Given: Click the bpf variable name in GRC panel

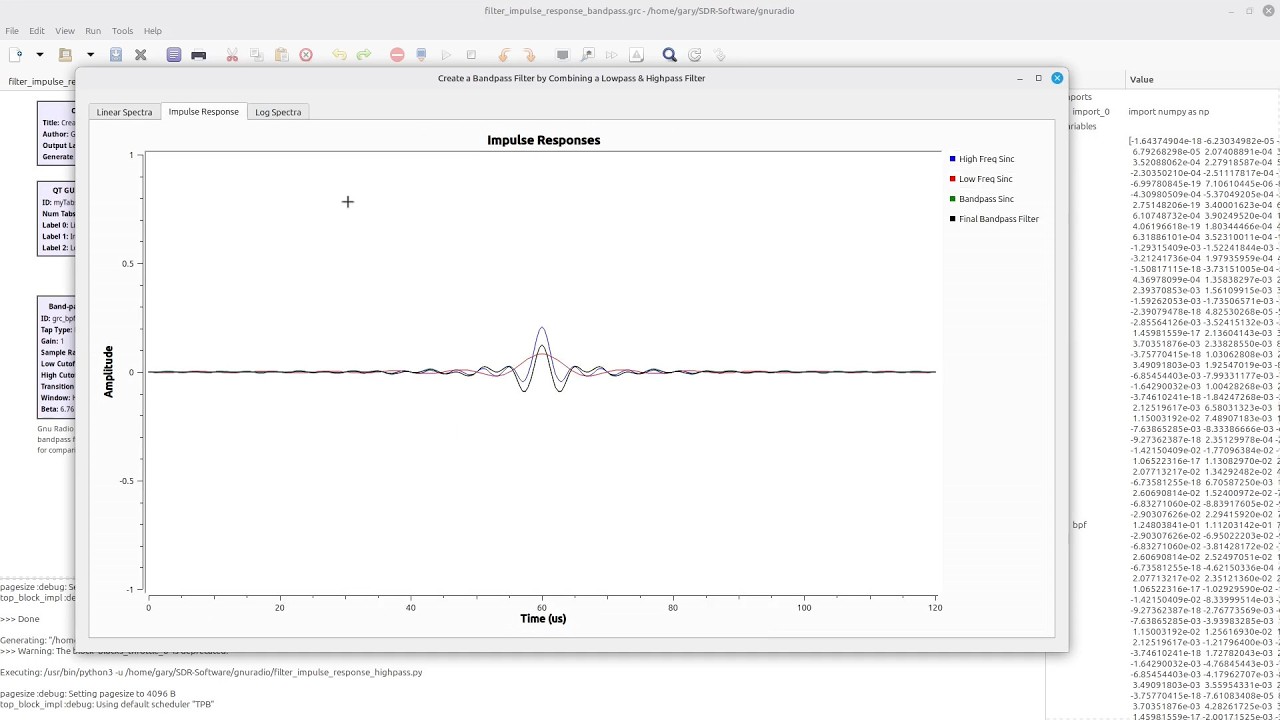Looking at the screenshot, I should 1079,525.
